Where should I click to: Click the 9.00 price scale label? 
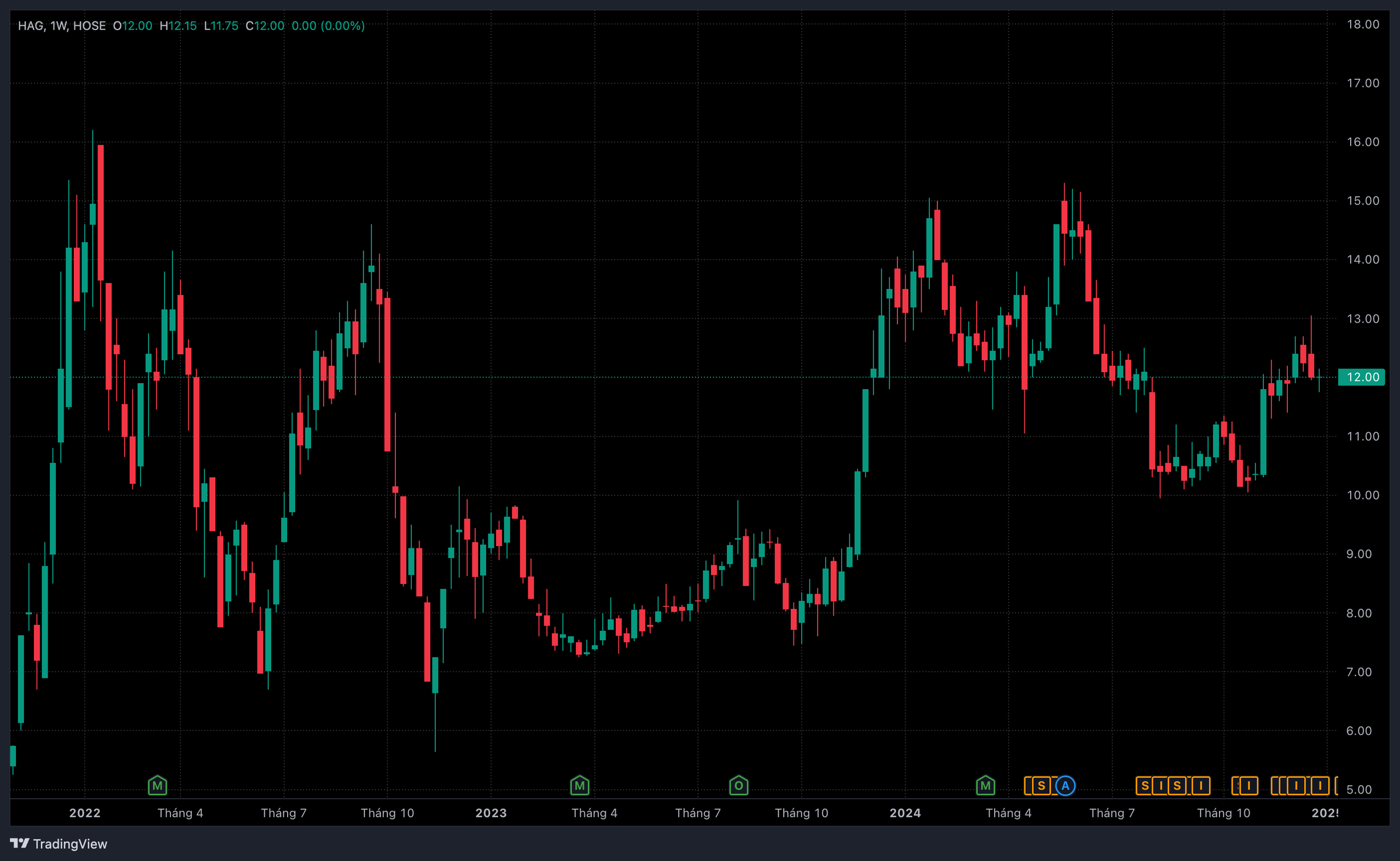point(1358,553)
